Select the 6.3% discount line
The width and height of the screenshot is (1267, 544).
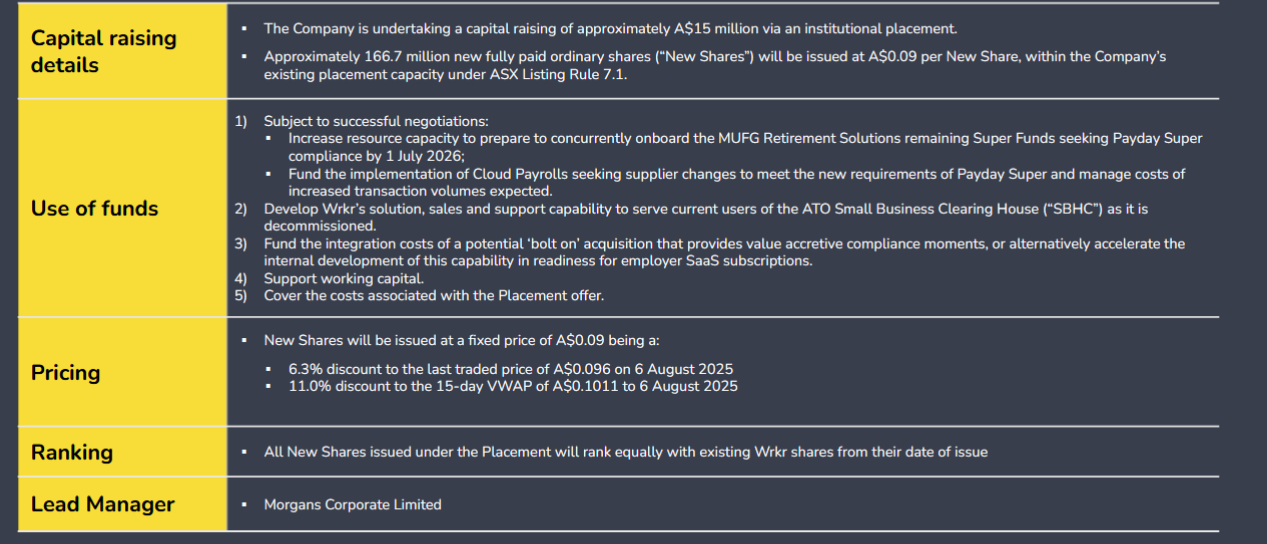coord(510,369)
